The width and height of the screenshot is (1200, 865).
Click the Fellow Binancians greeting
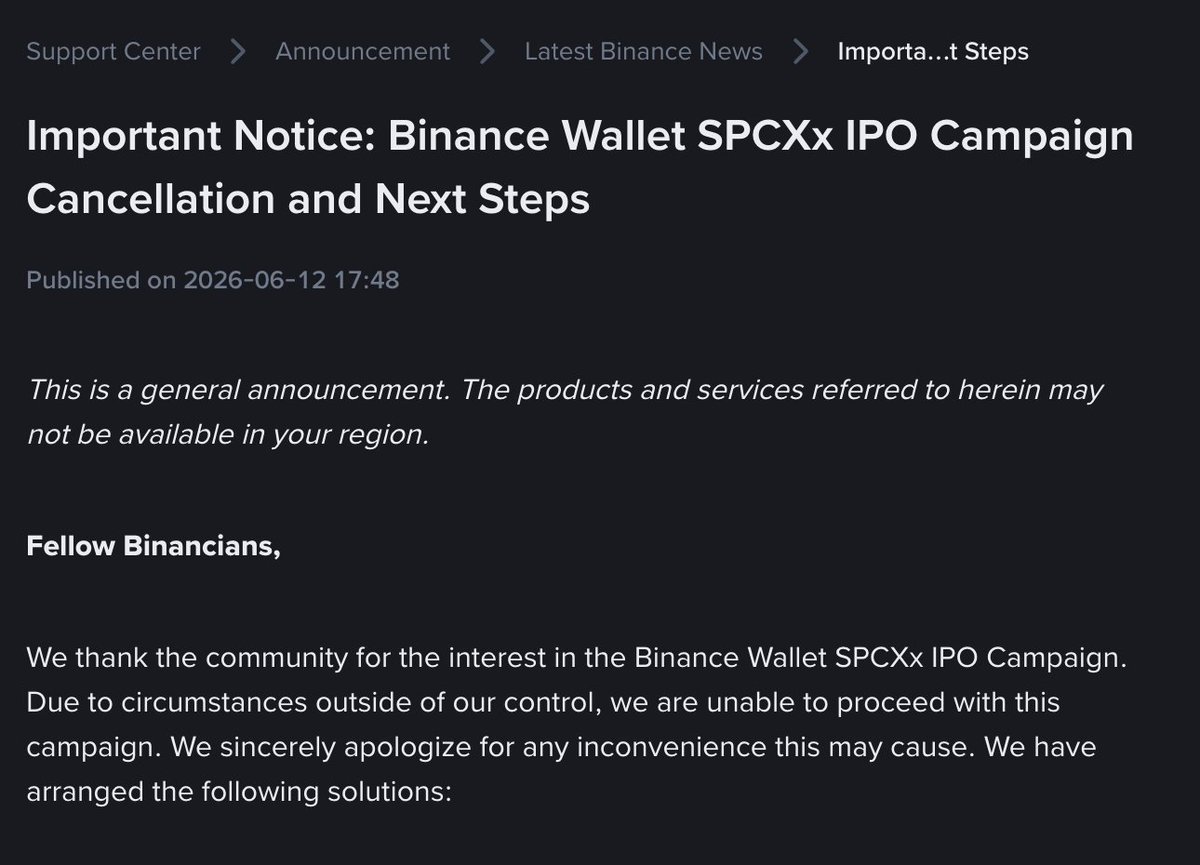point(153,547)
